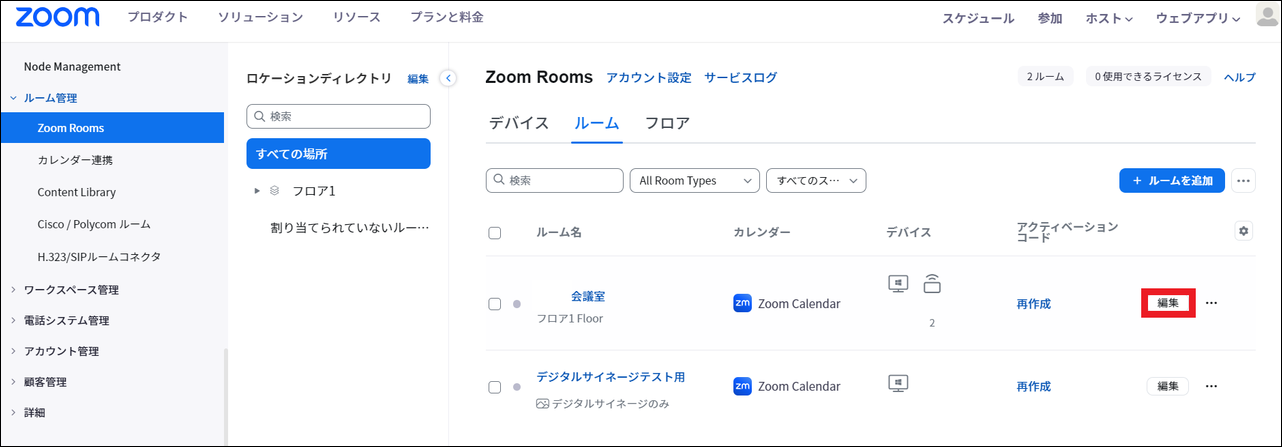
Task: Select すべての場所 in location directory
Action: (x=338, y=154)
